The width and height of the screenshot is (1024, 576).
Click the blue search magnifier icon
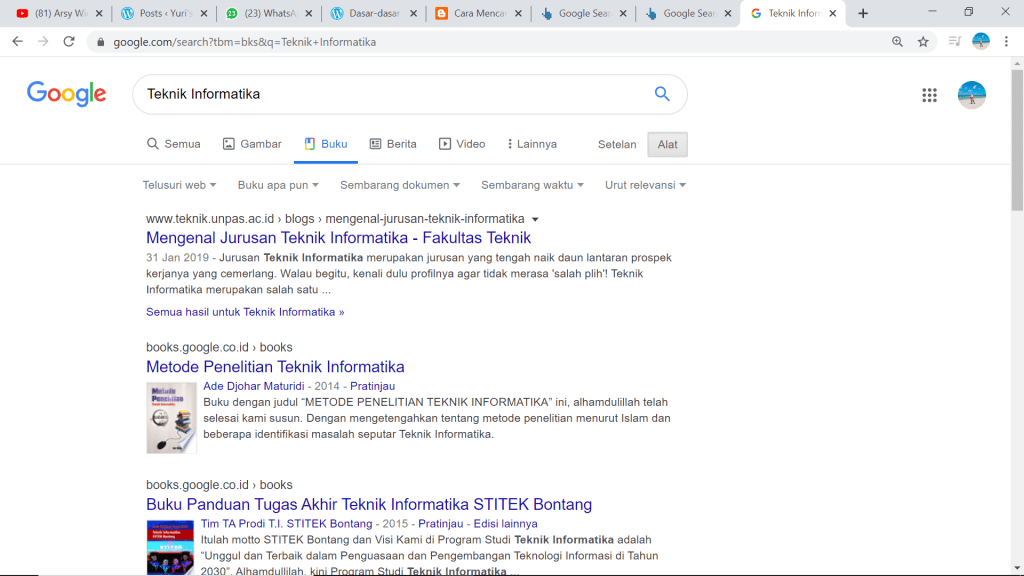661,94
